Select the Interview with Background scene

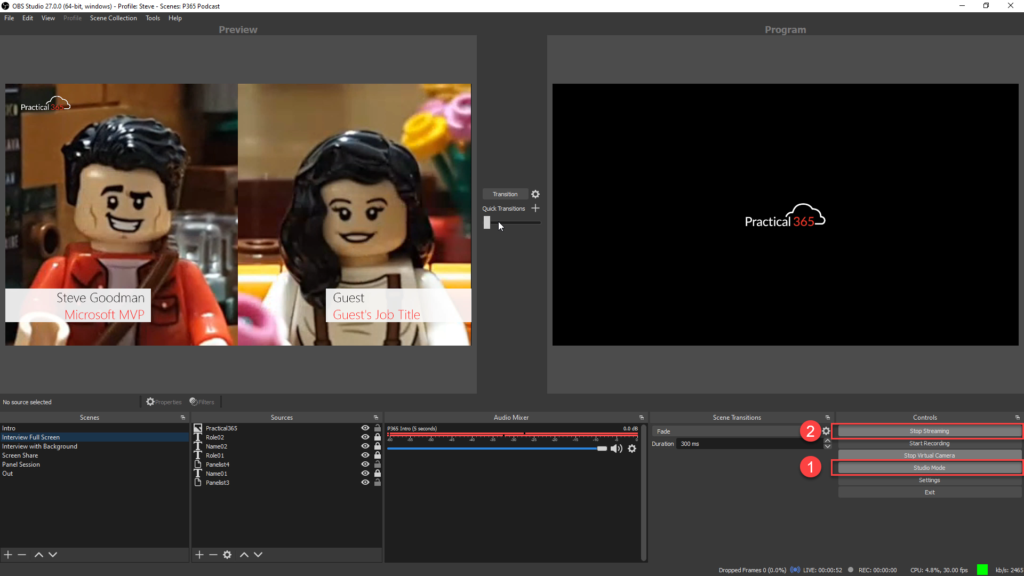pyautogui.click(x=94, y=447)
